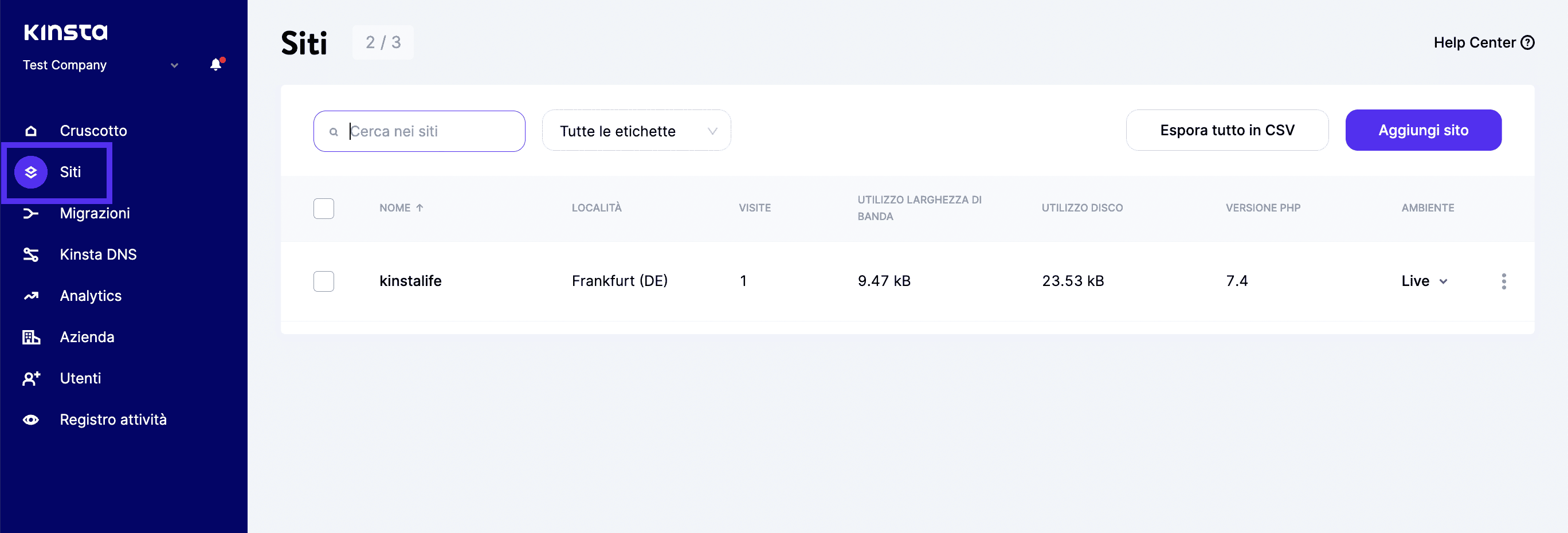1568x533 pixels.
Task: Switch to Siti section in sidebar
Action: coord(70,172)
